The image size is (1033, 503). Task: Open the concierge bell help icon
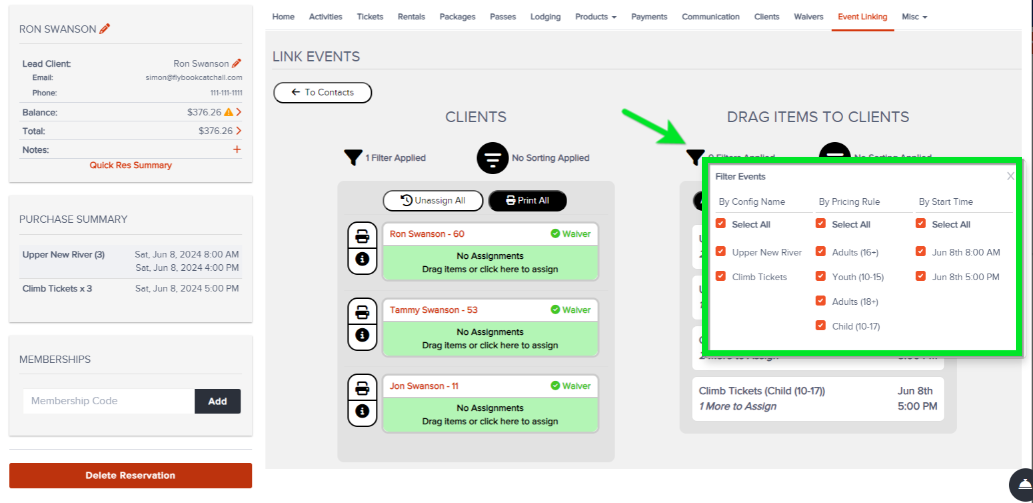1023,485
